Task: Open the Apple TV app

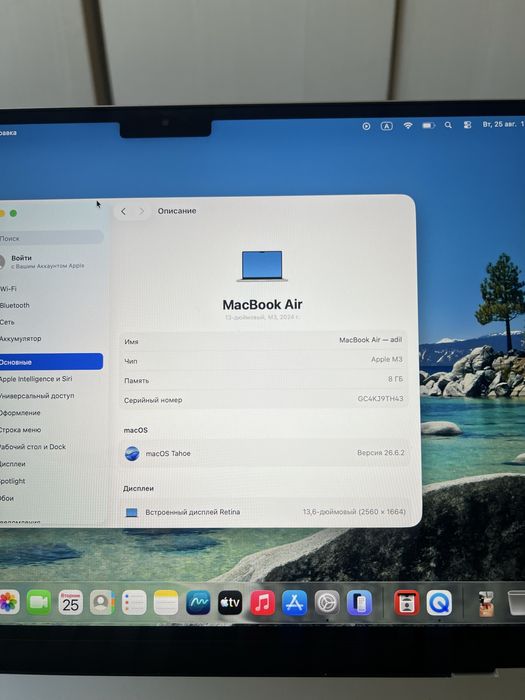Action: [230, 603]
